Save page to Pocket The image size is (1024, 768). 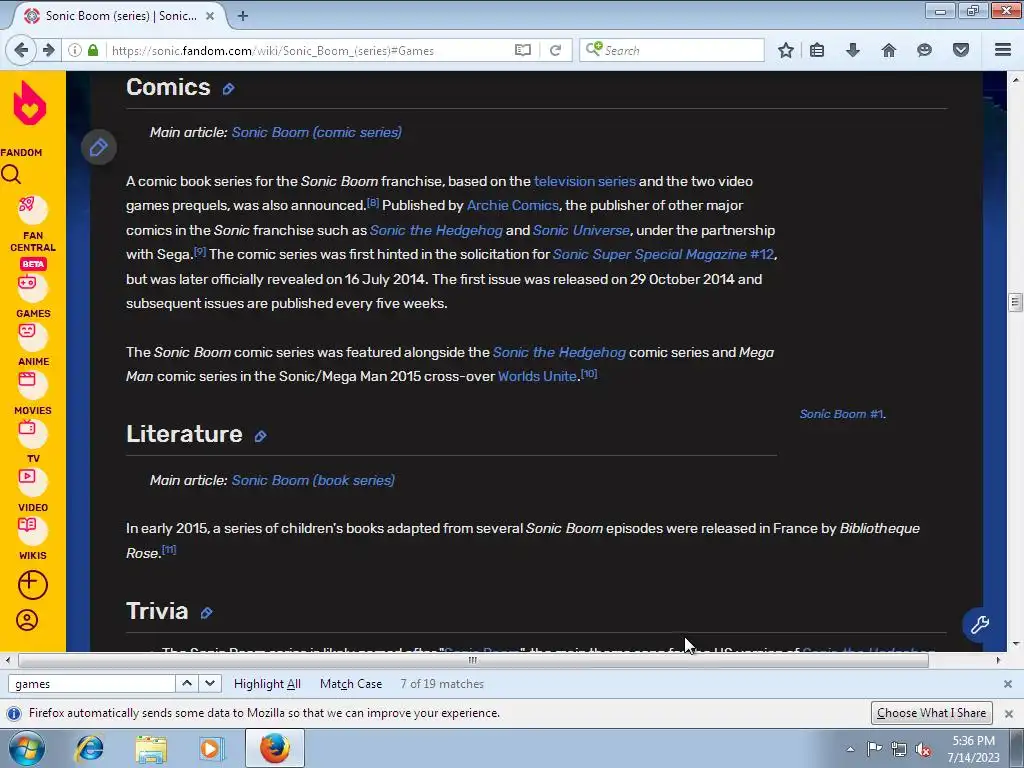click(x=961, y=50)
